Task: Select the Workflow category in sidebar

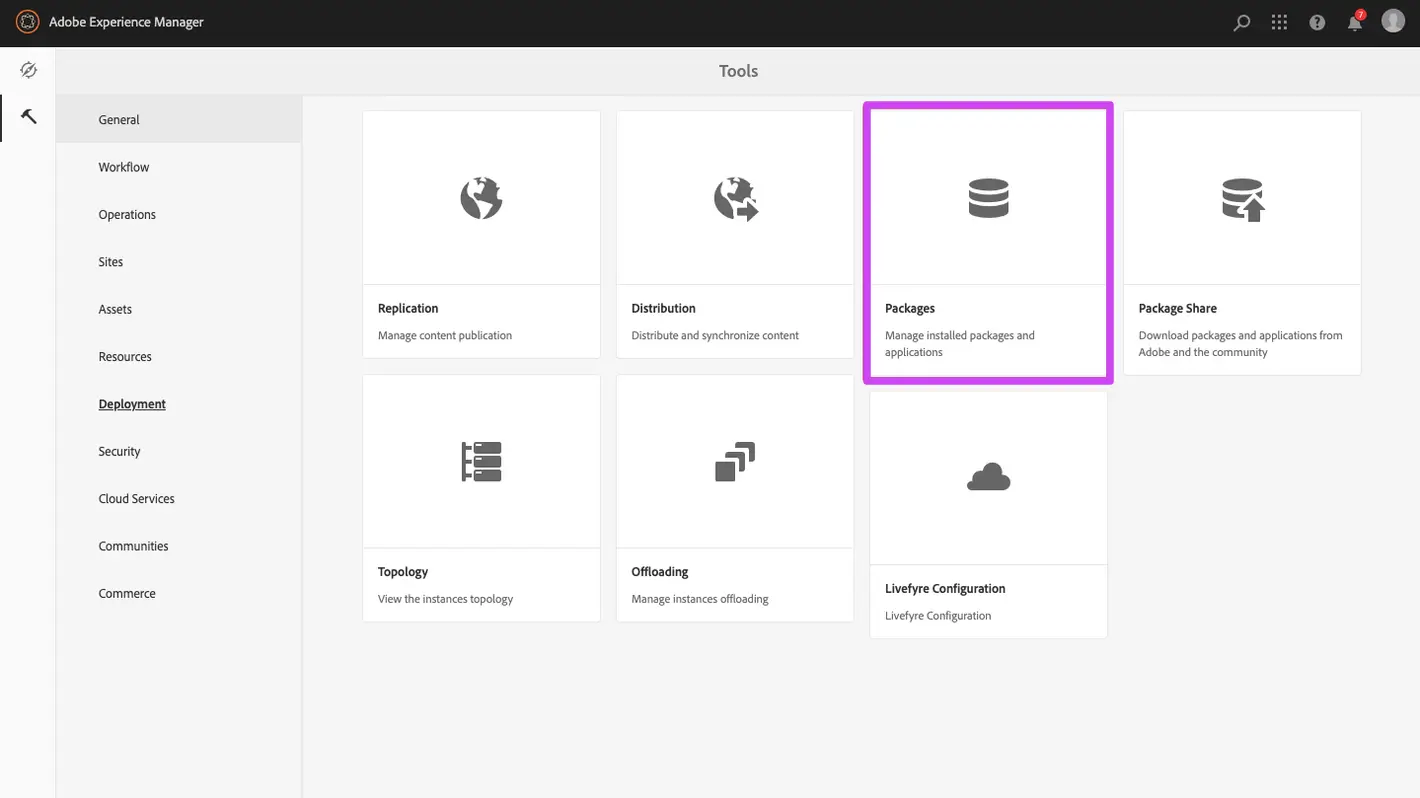Action: [179, 167]
